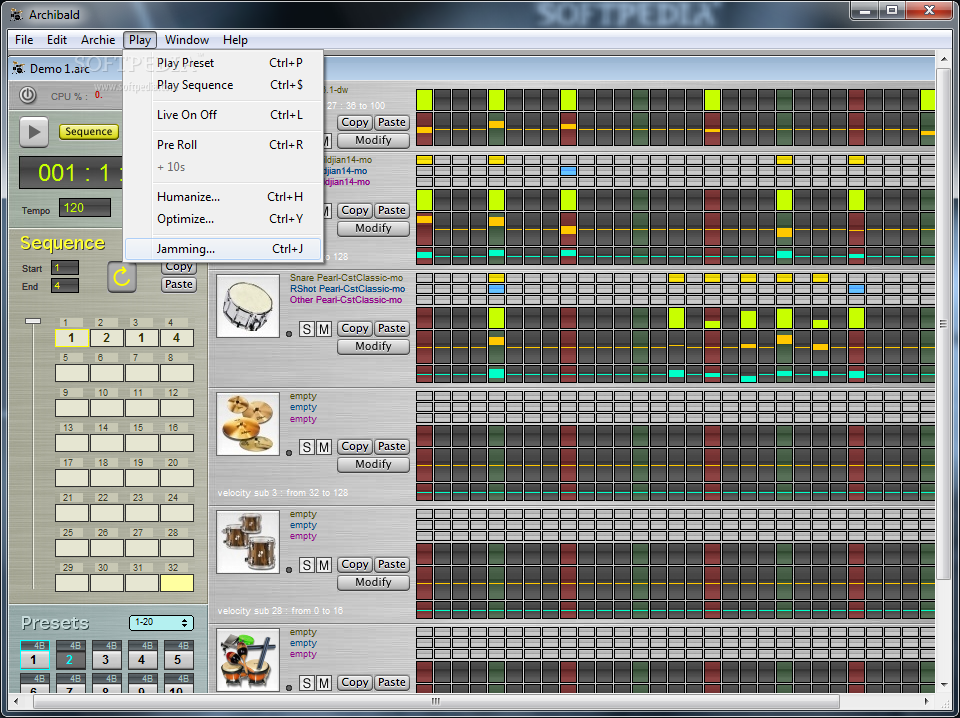Click Copy on the snare track
Viewport: 960px width, 718px height.
coord(354,328)
